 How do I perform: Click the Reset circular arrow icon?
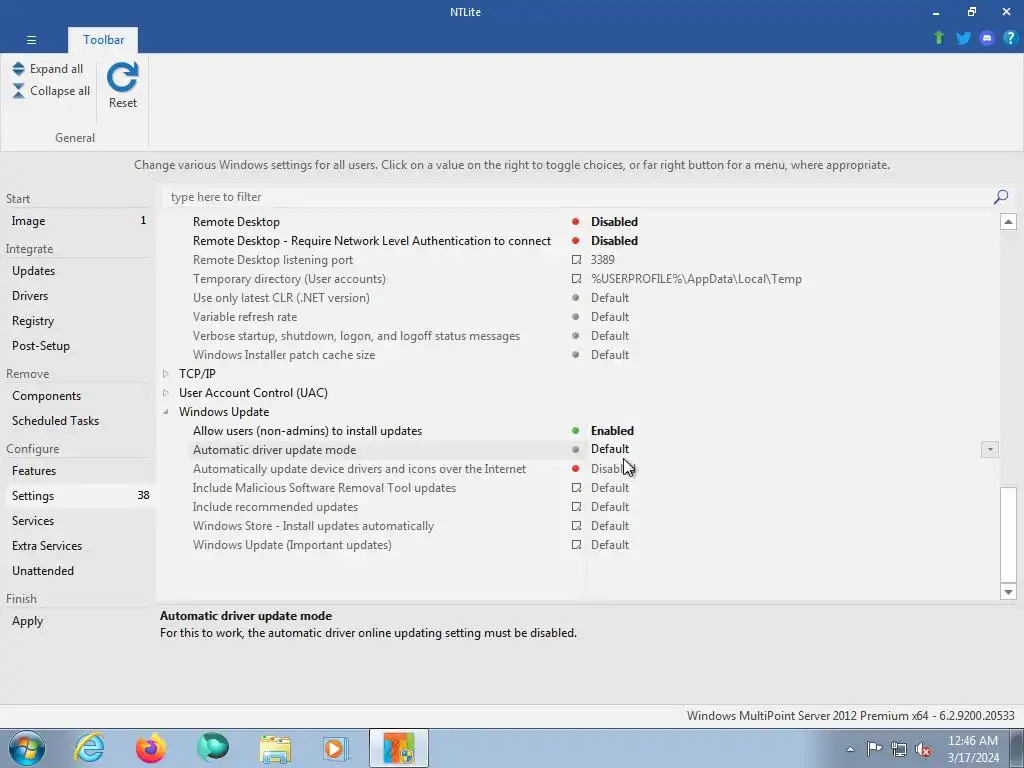tap(123, 77)
